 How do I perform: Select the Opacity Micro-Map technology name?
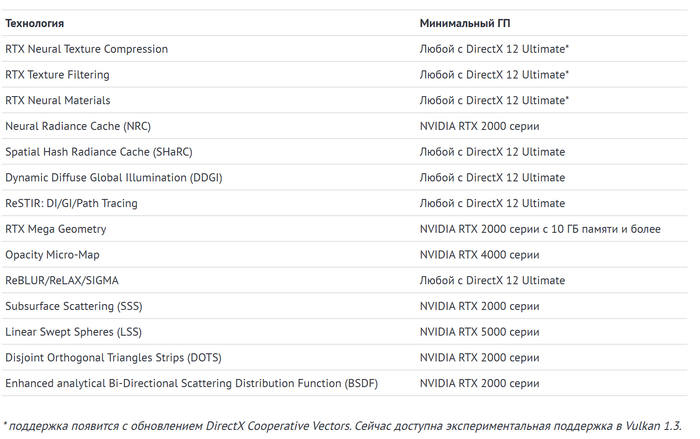click(52, 255)
